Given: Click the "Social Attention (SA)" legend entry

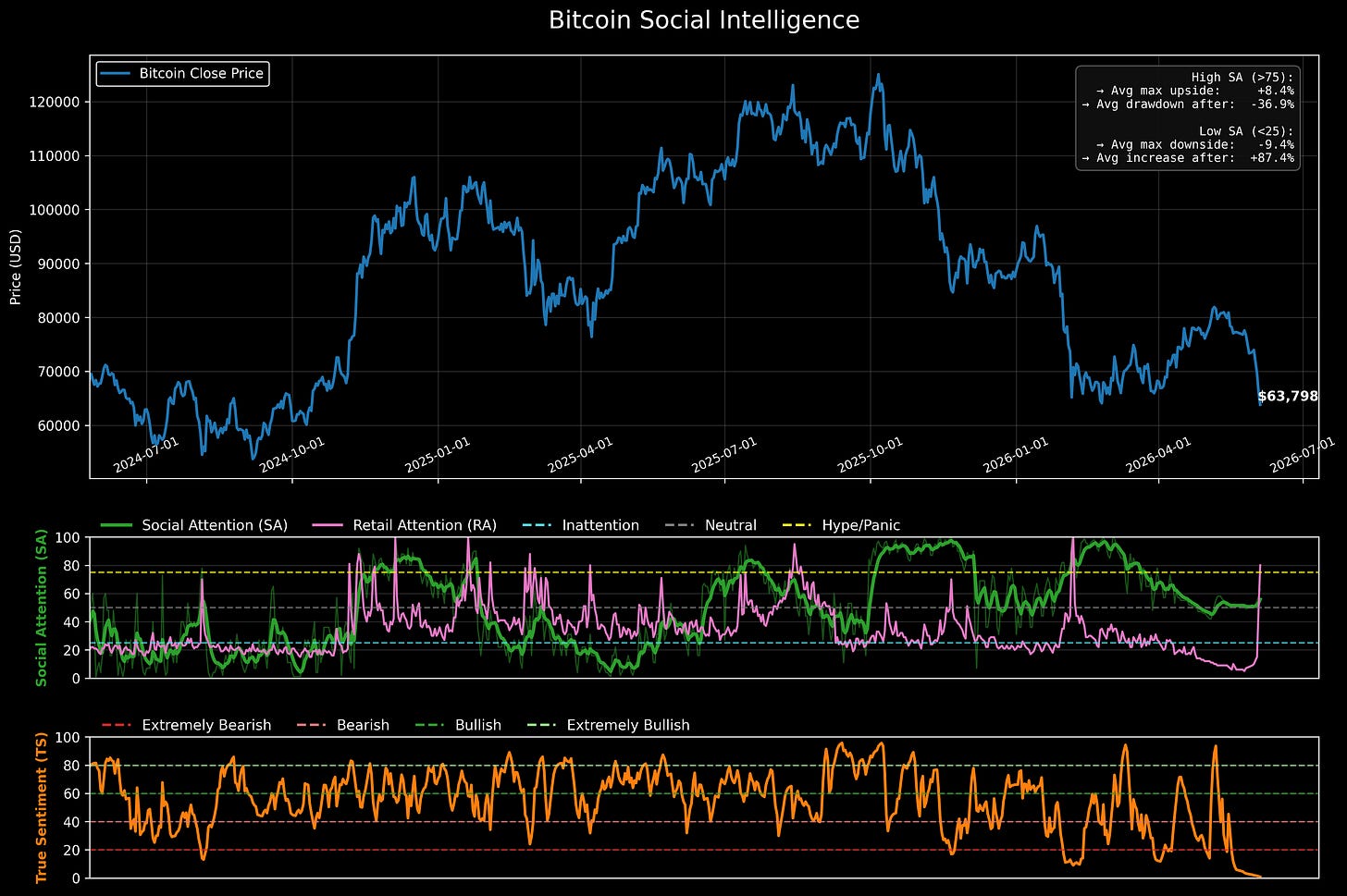Looking at the screenshot, I should (194, 525).
